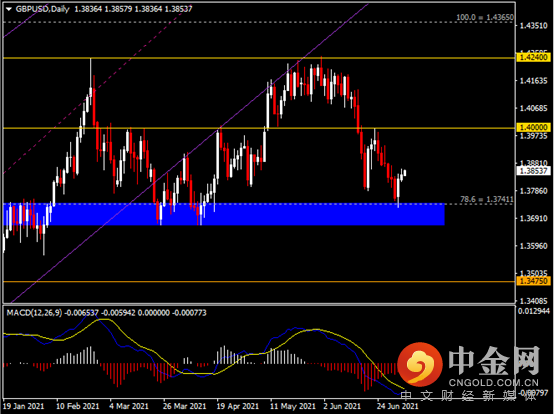Image resolution: width=554 pixels, height=414 pixels.
Task: Select the 1.40000 yellow price label
Action: click(x=534, y=127)
